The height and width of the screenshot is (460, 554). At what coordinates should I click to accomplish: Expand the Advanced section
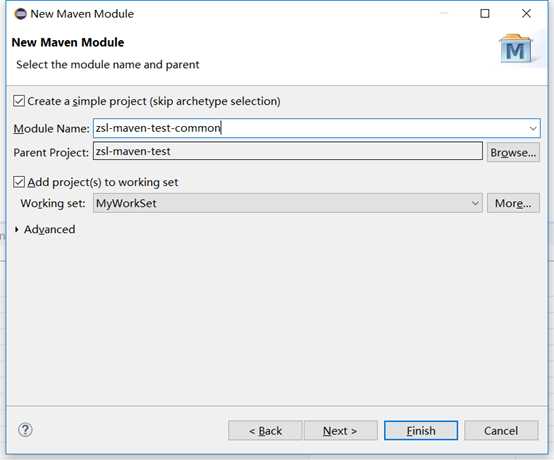tap(17, 230)
